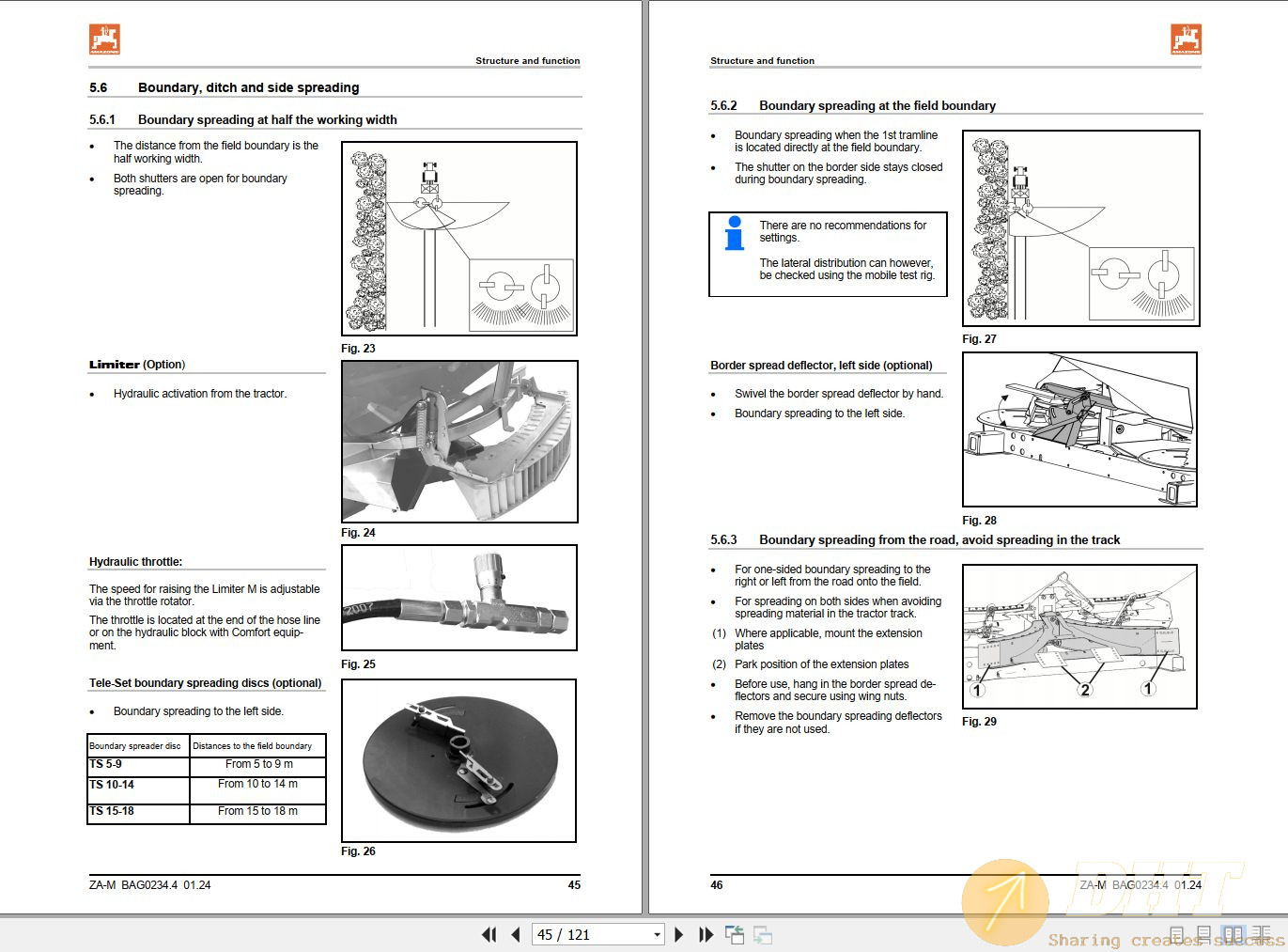Go to the first page
Image resolution: width=1288 pixels, height=952 pixels.
click(489, 934)
